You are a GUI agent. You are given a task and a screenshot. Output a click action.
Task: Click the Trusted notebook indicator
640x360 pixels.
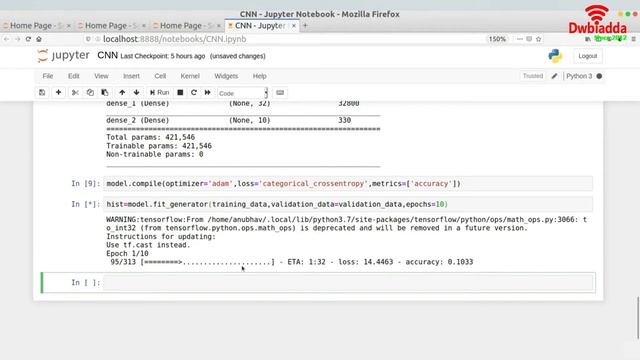[533, 76]
